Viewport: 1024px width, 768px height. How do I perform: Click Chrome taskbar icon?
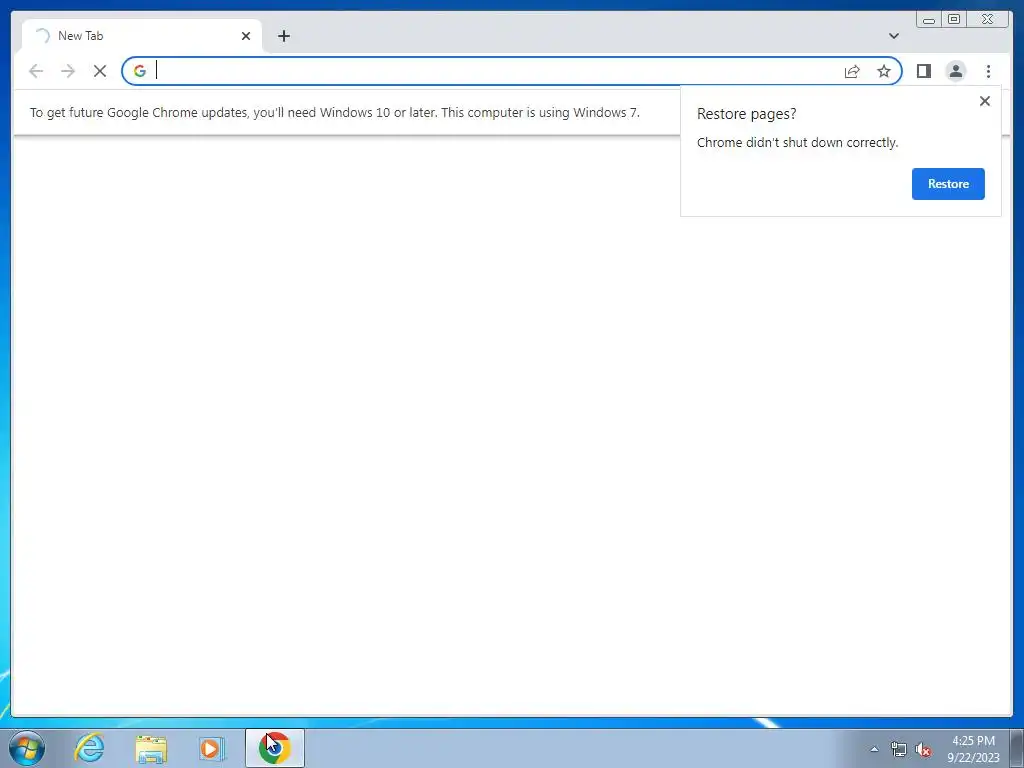click(x=275, y=748)
